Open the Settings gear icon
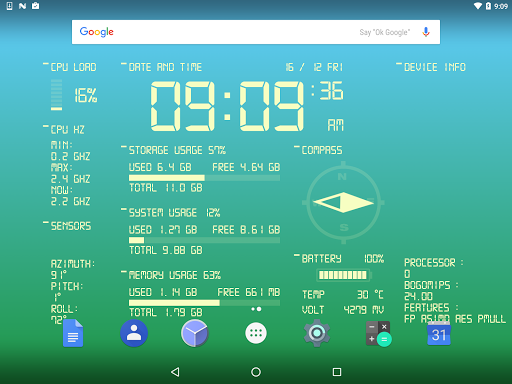The height and width of the screenshot is (384, 512). click(x=317, y=333)
